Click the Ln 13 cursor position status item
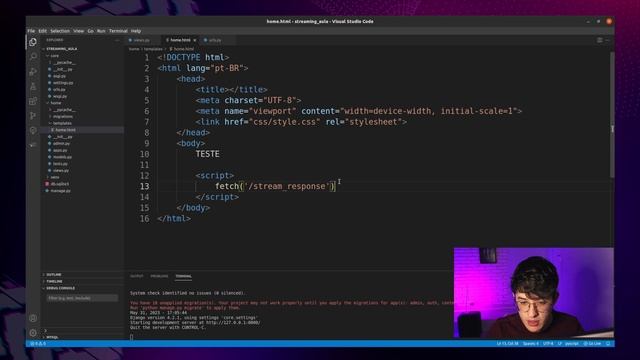This screenshot has height=360, width=640. (x=507, y=344)
